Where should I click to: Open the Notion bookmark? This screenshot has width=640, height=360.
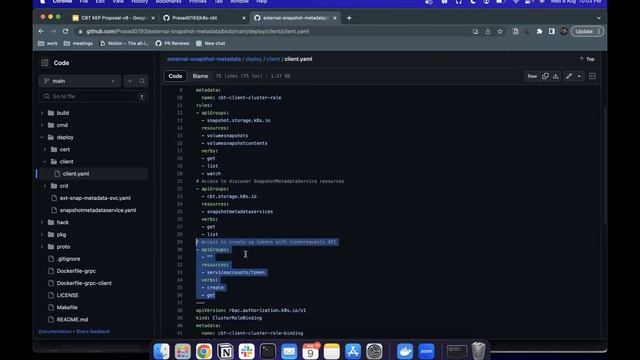(x=124, y=43)
